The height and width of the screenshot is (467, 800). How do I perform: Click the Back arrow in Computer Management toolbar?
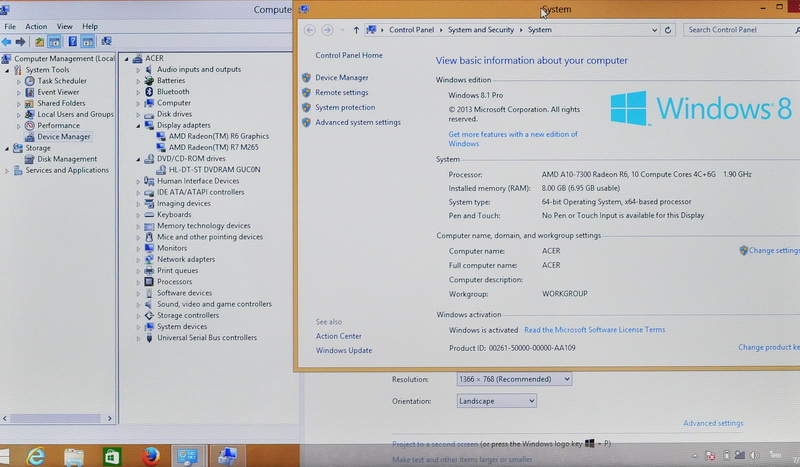point(6,42)
